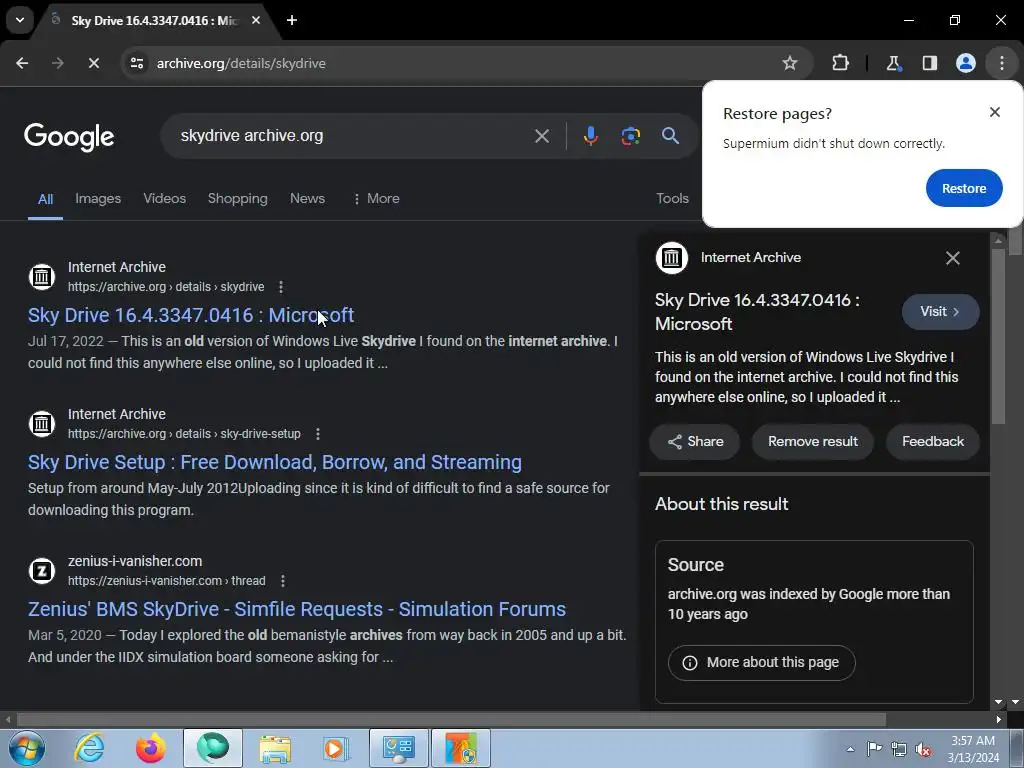
Task: Expand the More search filters
Action: pyautogui.click(x=376, y=199)
